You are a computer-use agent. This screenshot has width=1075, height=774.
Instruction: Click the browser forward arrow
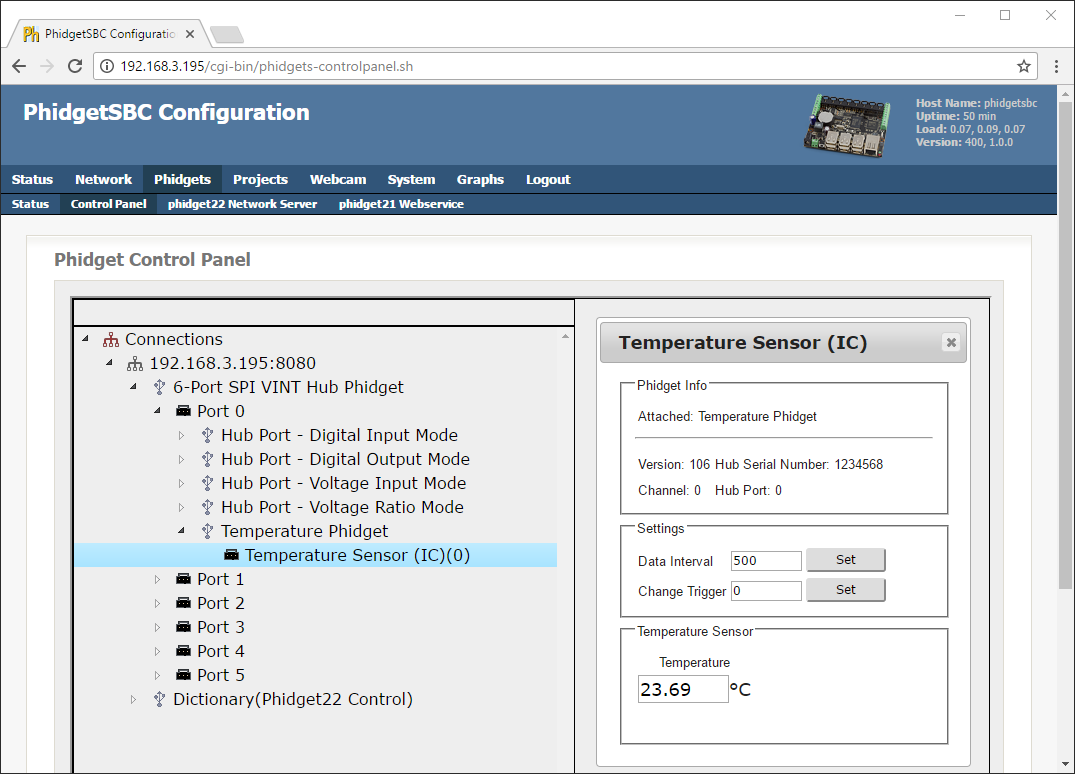tap(47, 66)
